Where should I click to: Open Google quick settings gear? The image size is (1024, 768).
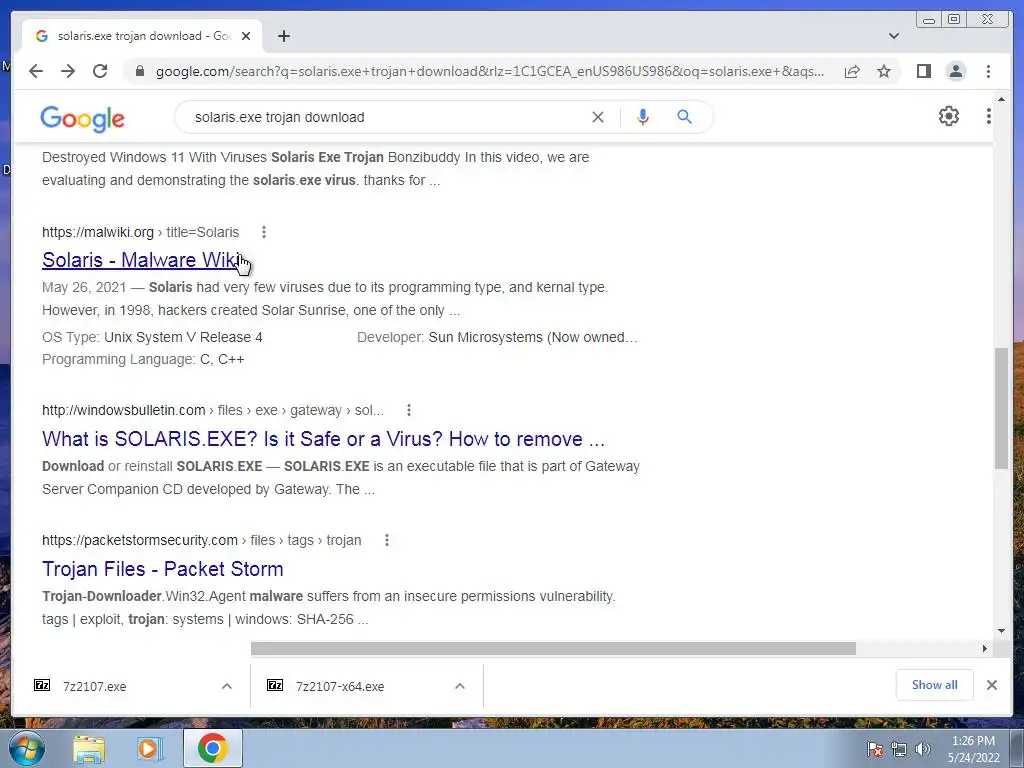coord(948,116)
